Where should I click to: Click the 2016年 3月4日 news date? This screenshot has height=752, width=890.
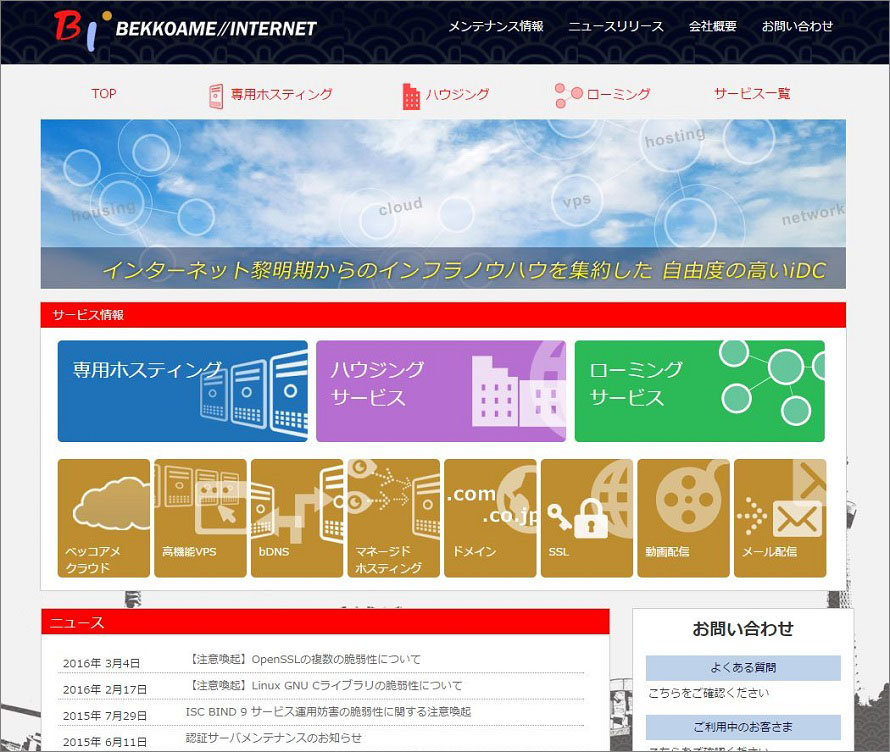101,663
